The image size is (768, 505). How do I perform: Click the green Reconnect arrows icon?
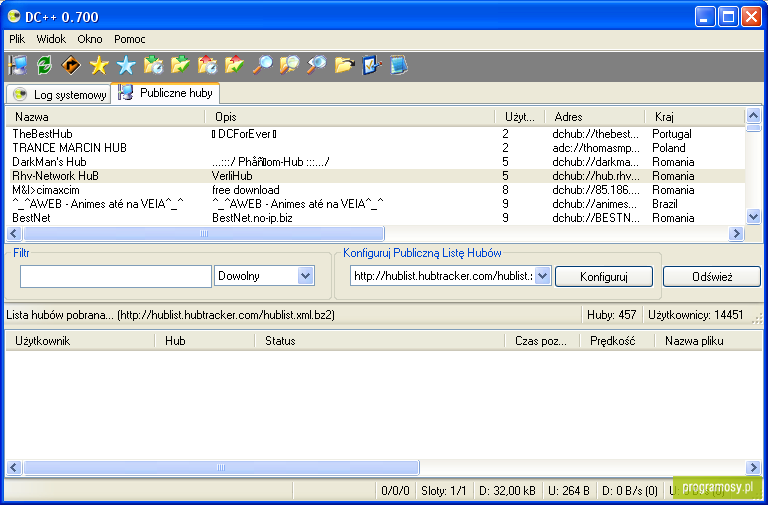click(x=45, y=65)
